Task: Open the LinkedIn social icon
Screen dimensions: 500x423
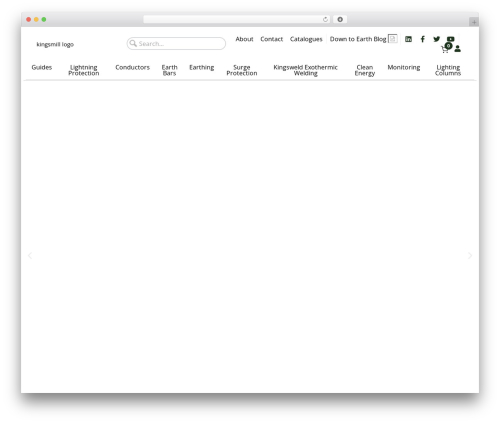Action: (x=408, y=39)
